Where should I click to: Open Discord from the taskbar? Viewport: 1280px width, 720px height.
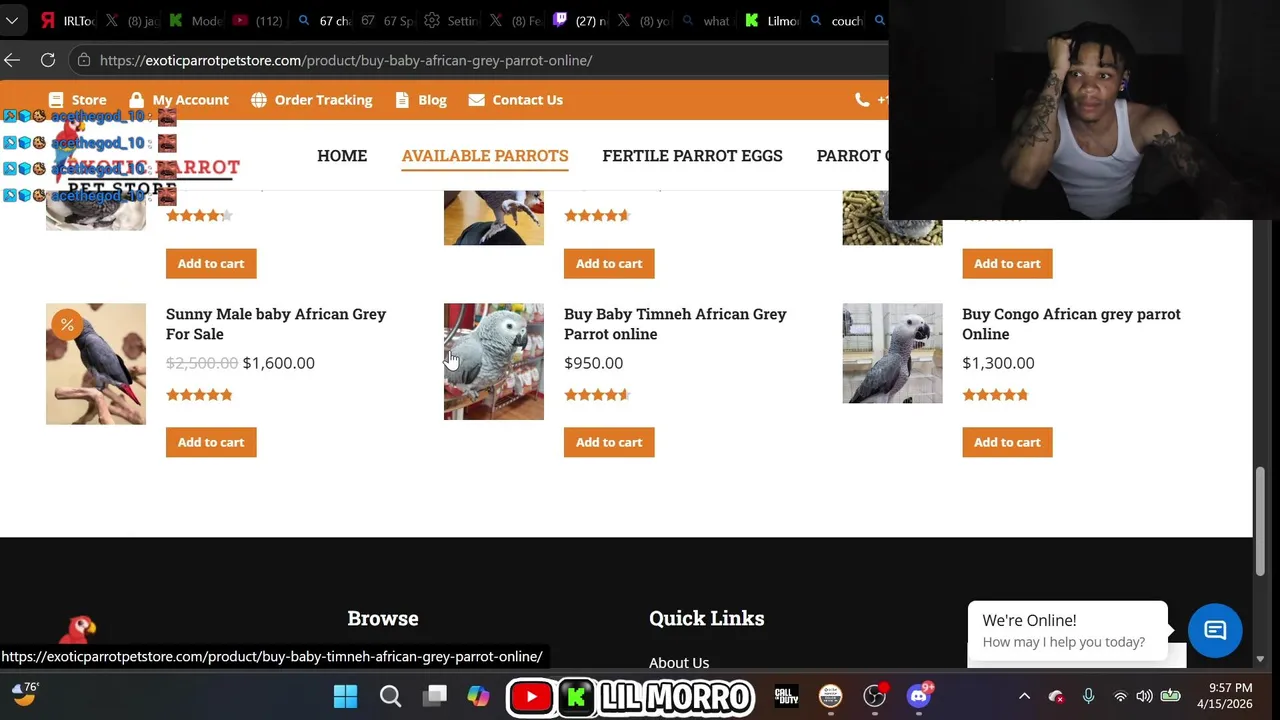(918, 696)
